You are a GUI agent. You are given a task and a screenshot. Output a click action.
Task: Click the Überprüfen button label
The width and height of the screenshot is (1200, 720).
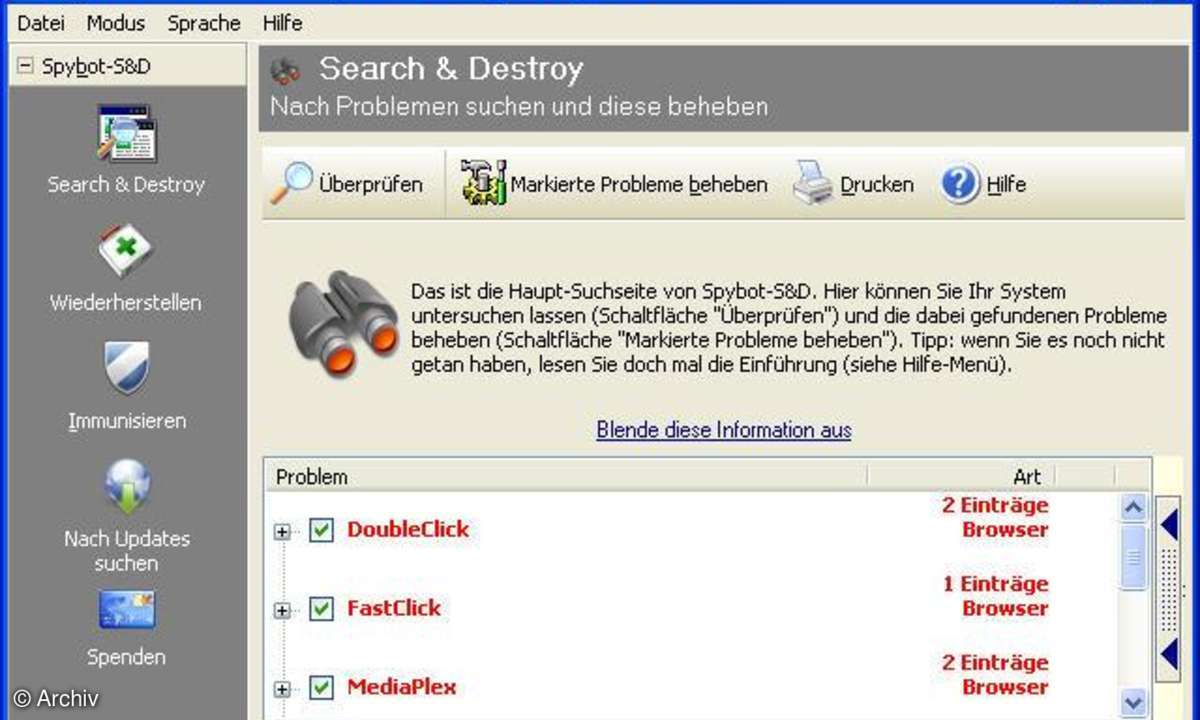(370, 185)
